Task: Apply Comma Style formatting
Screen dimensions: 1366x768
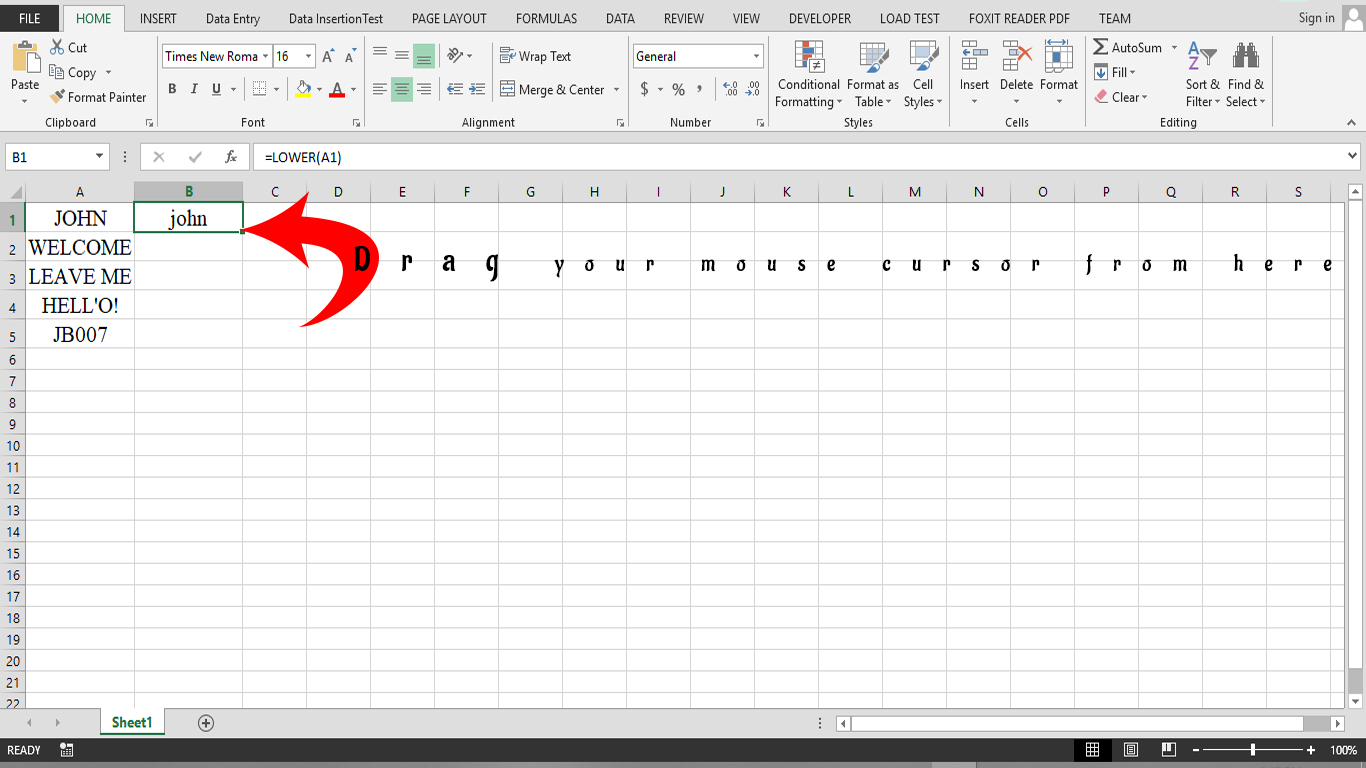Action: 699,89
